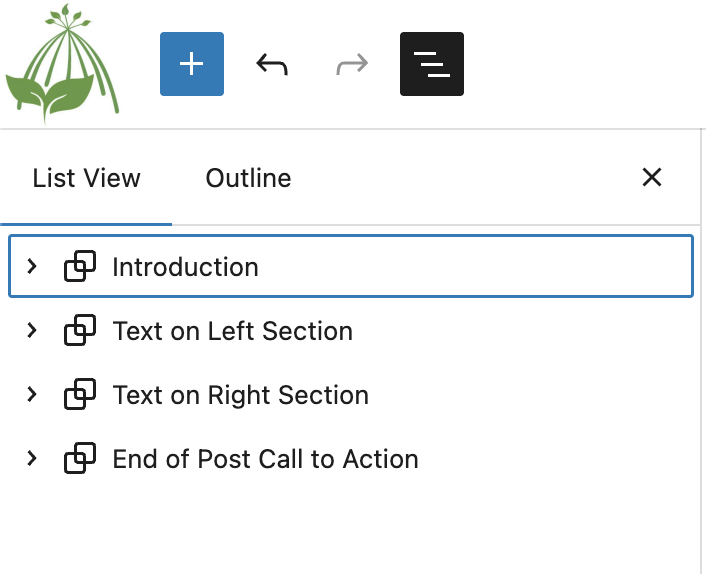Select the Text on Right Section label
Image resolution: width=706 pixels, height=574 pixels.
(240, 395)
